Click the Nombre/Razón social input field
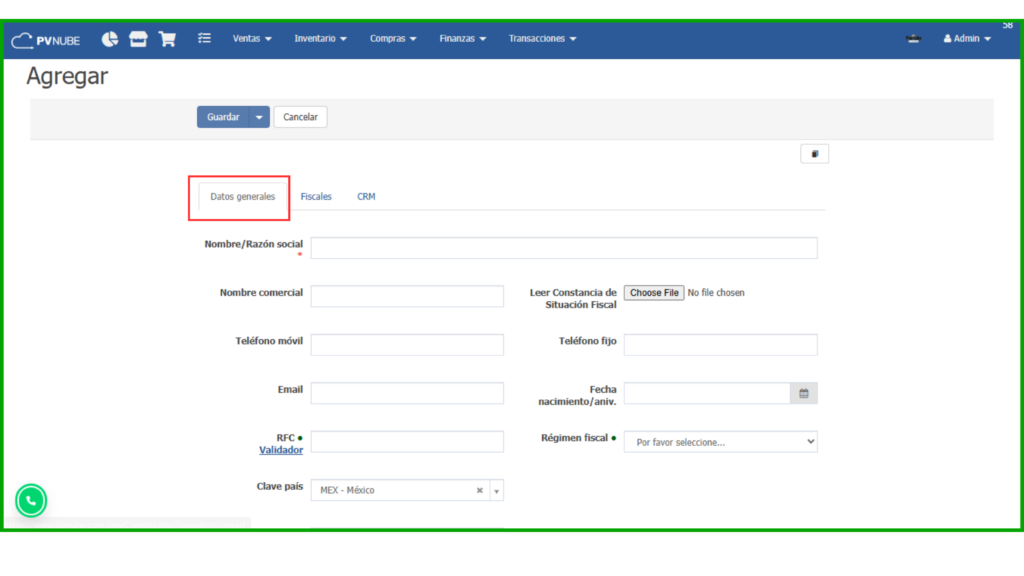 pyautogui.click(x=563, y=248)
